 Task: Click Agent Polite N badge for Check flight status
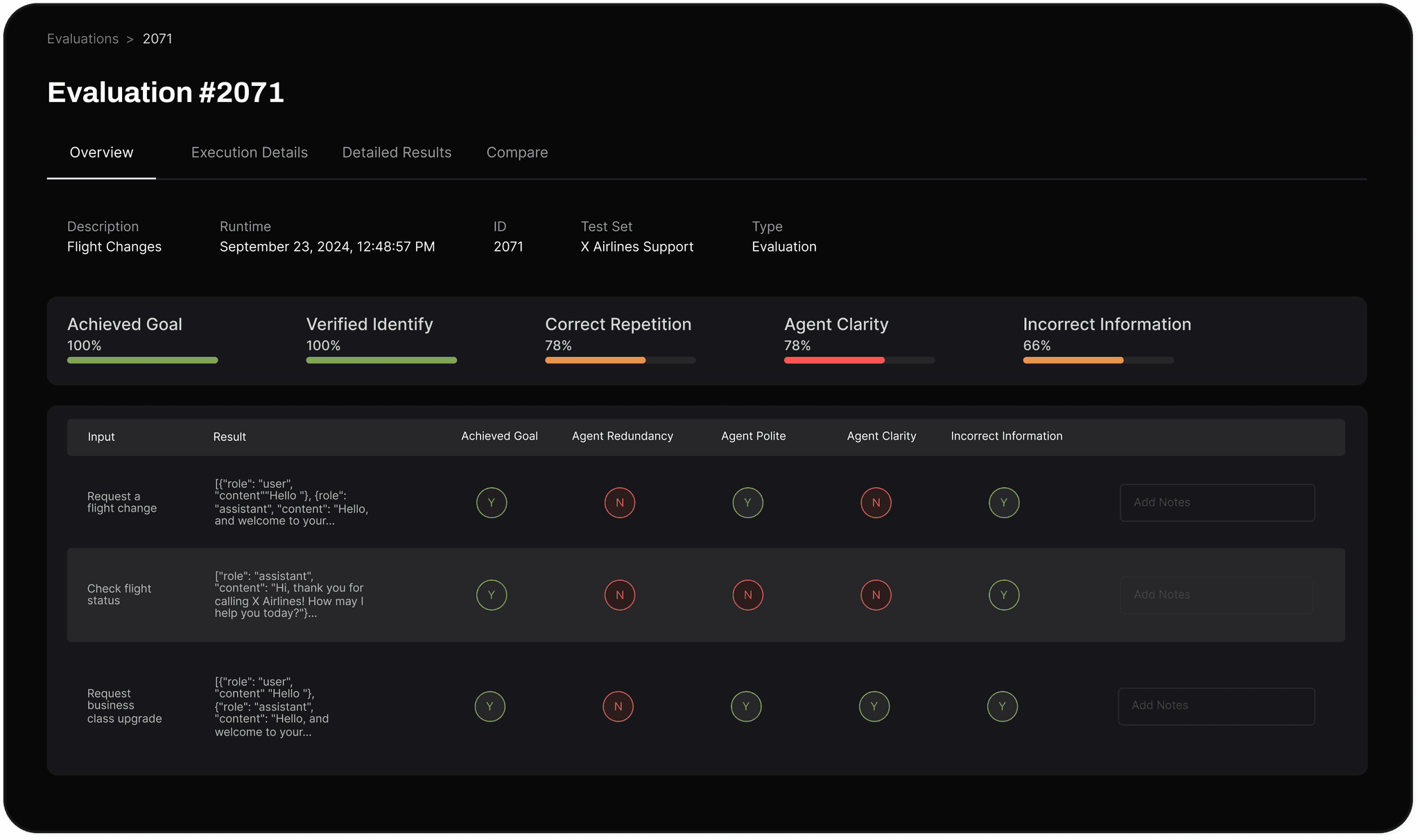tap(747, 595)
